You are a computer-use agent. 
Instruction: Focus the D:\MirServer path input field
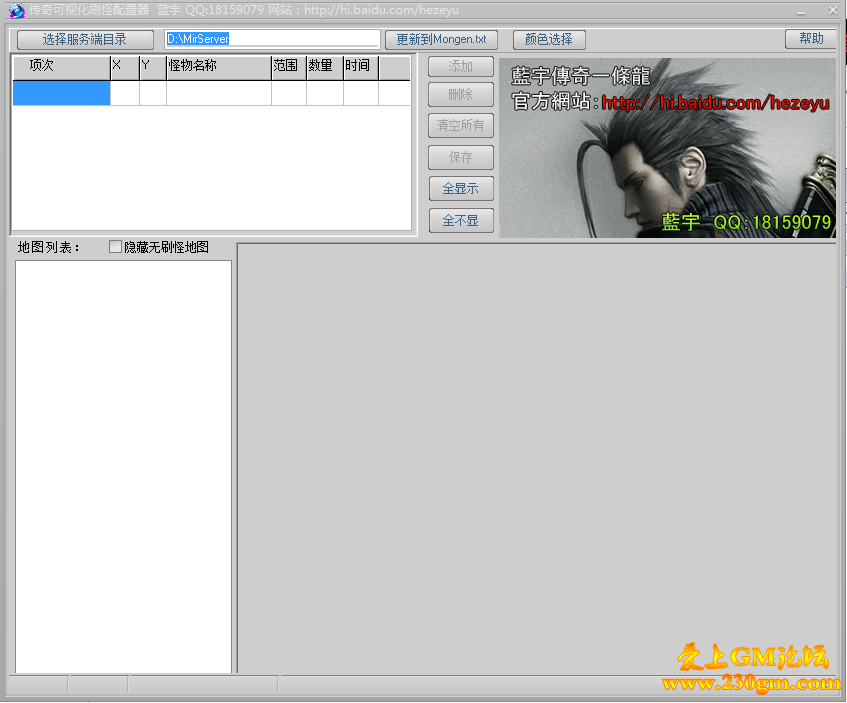(273, 39)
